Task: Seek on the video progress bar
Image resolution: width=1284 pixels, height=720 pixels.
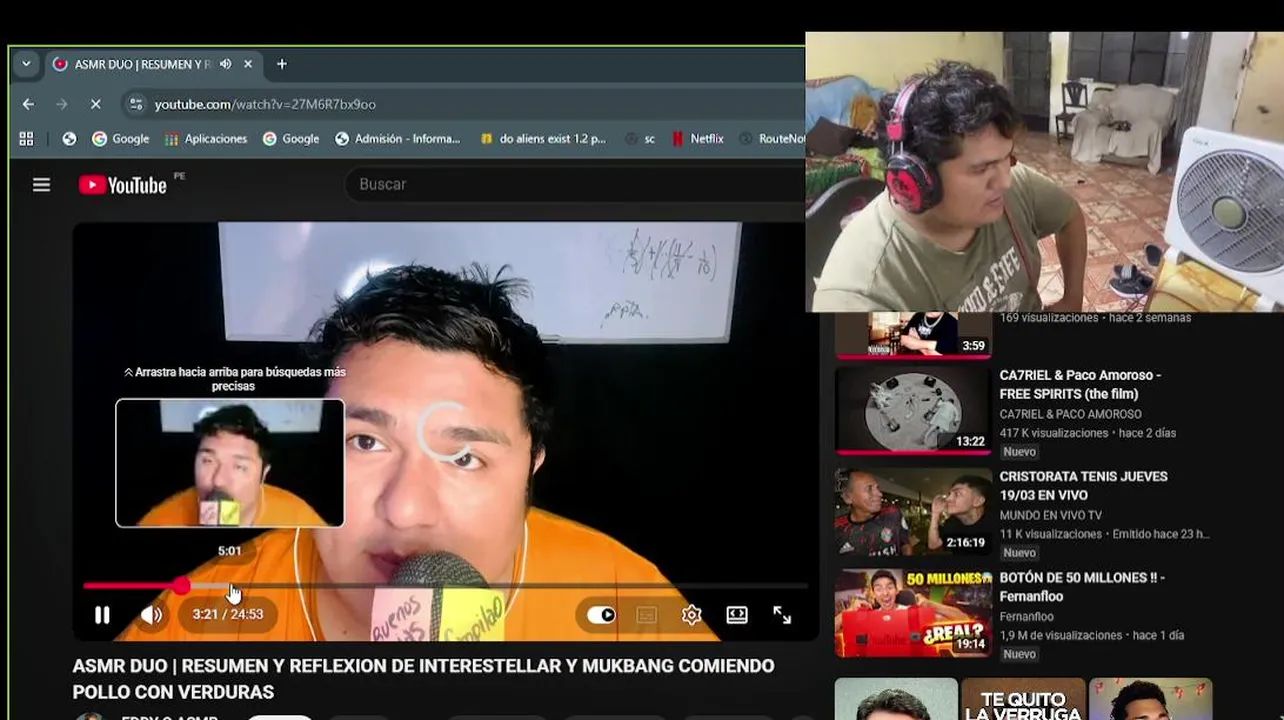Action: (x=445, y=586)
